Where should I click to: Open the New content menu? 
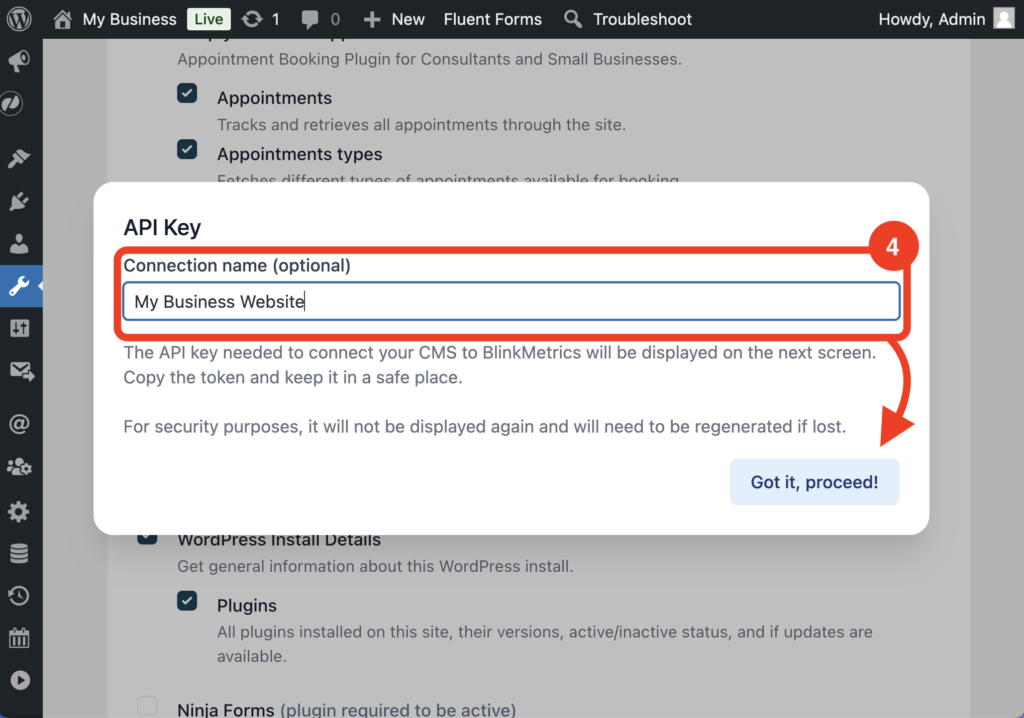pos(394,19)
